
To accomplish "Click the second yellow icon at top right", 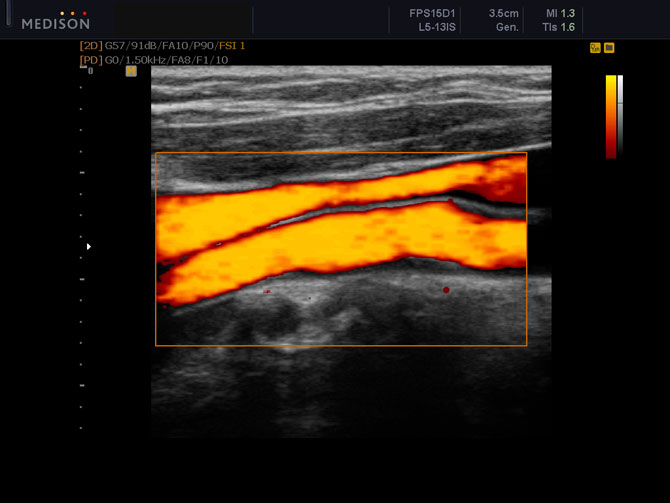I will (x=609, y=48).
